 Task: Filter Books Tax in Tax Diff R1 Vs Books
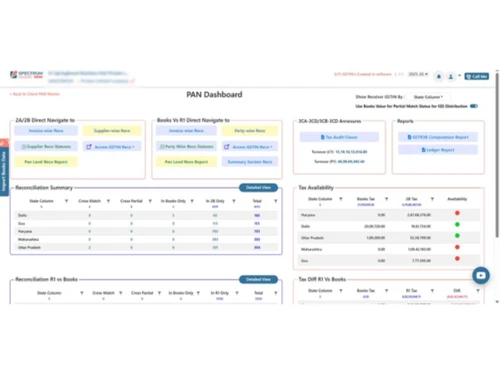tap(386, 291)
